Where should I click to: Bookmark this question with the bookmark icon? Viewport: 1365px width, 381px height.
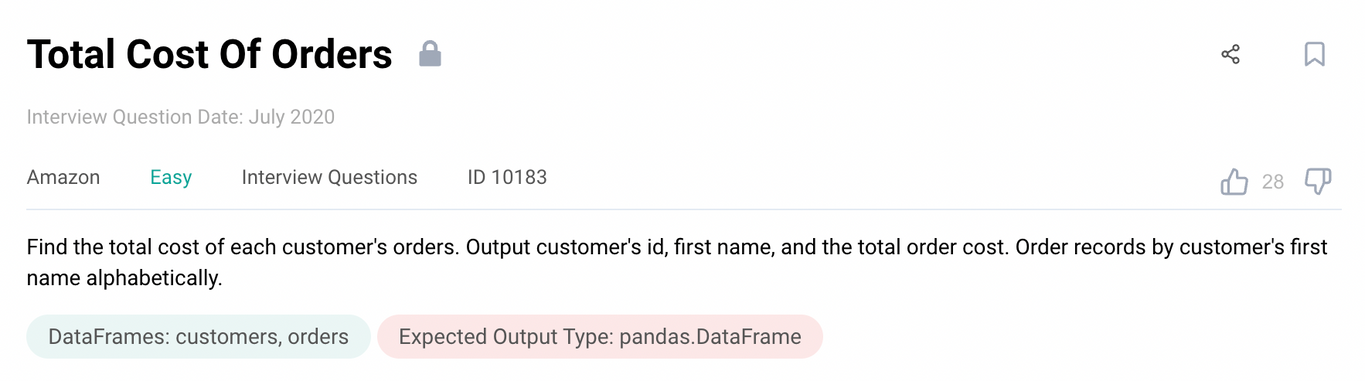(1315, 54)
